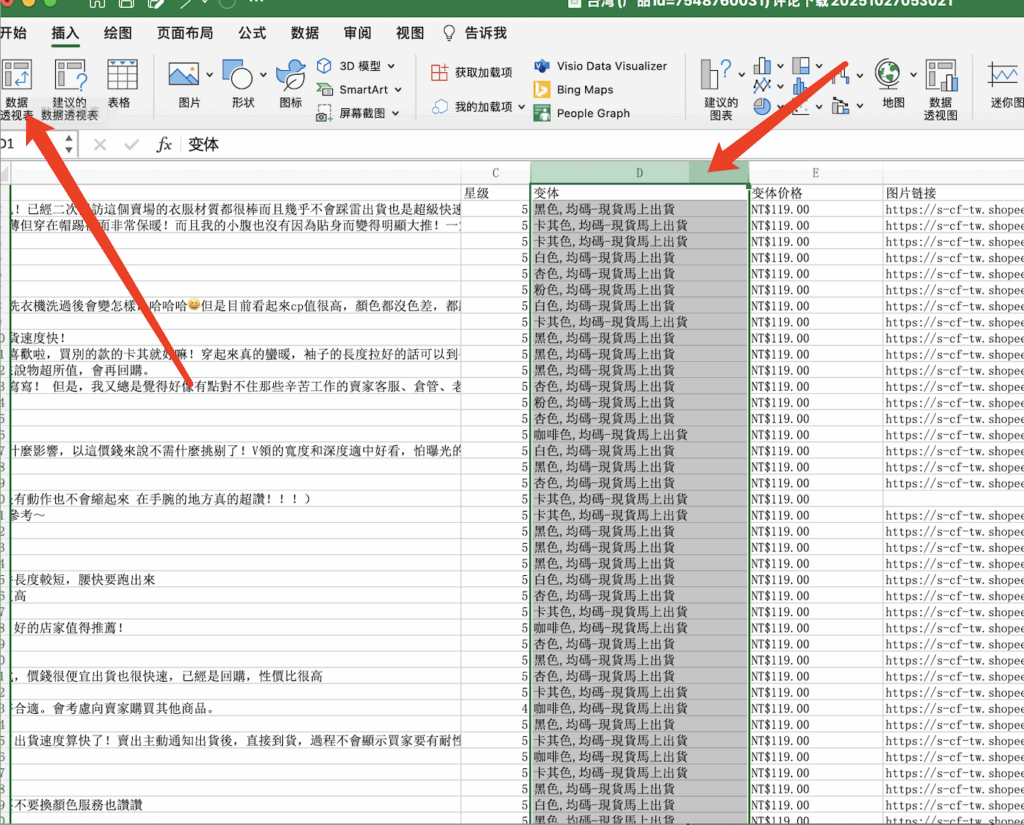Expand the SmartArt dropdown
The image size is (1024, 825).
398,90
